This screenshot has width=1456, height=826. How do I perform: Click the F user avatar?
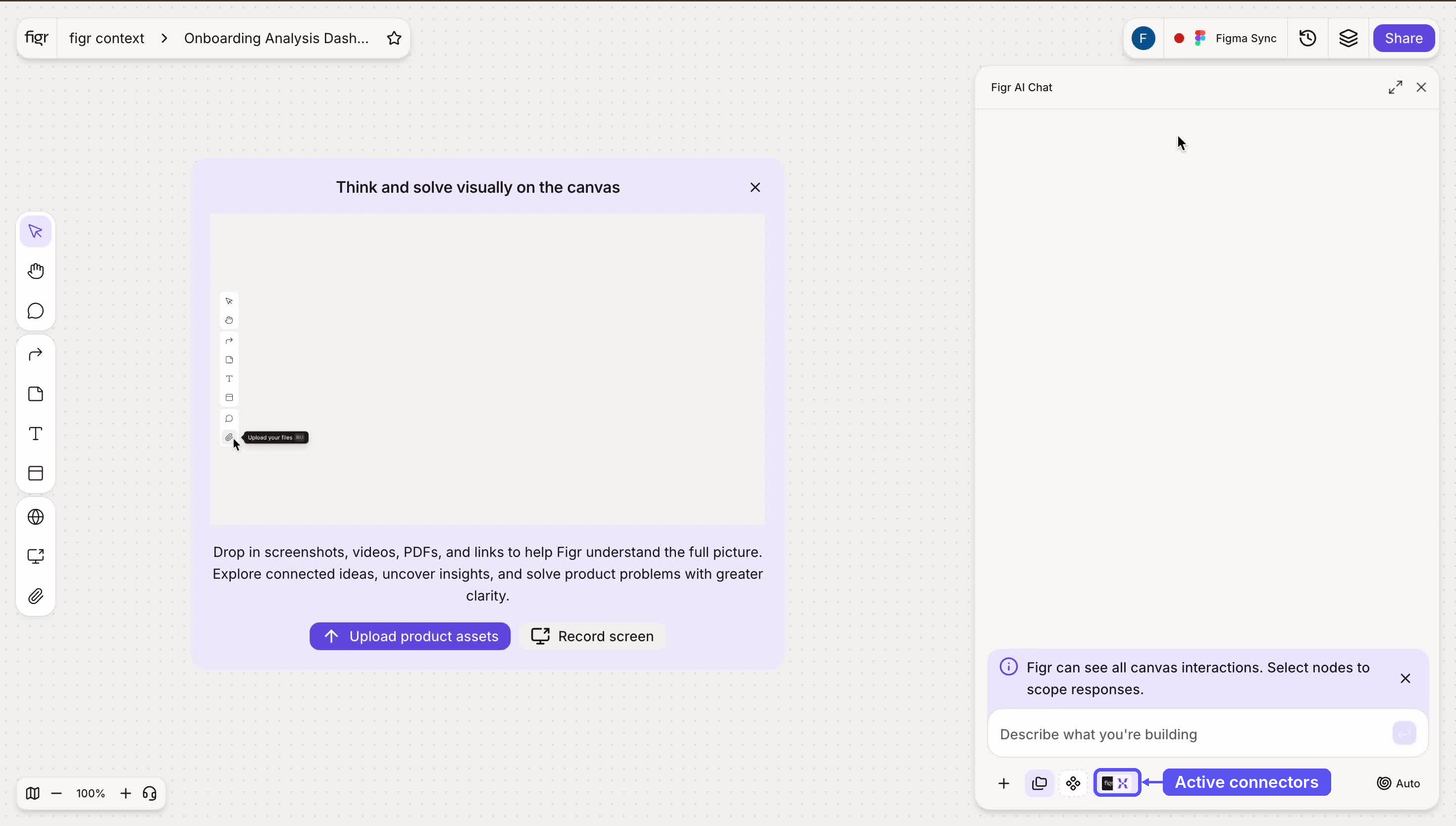coord(1143,38)
